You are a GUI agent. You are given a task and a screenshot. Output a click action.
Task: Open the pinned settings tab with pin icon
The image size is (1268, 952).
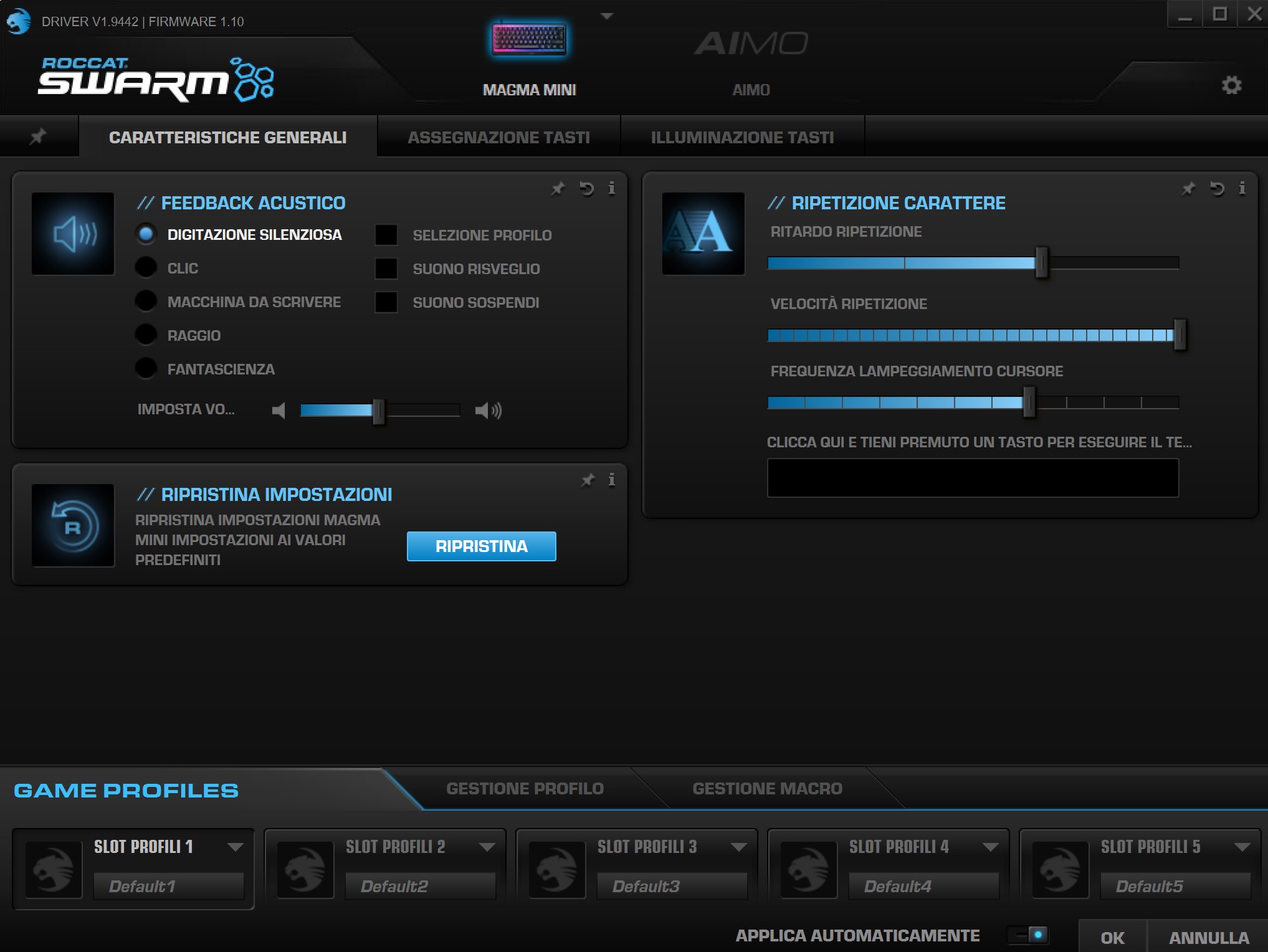pyautogui.click(x=38, y=136)
